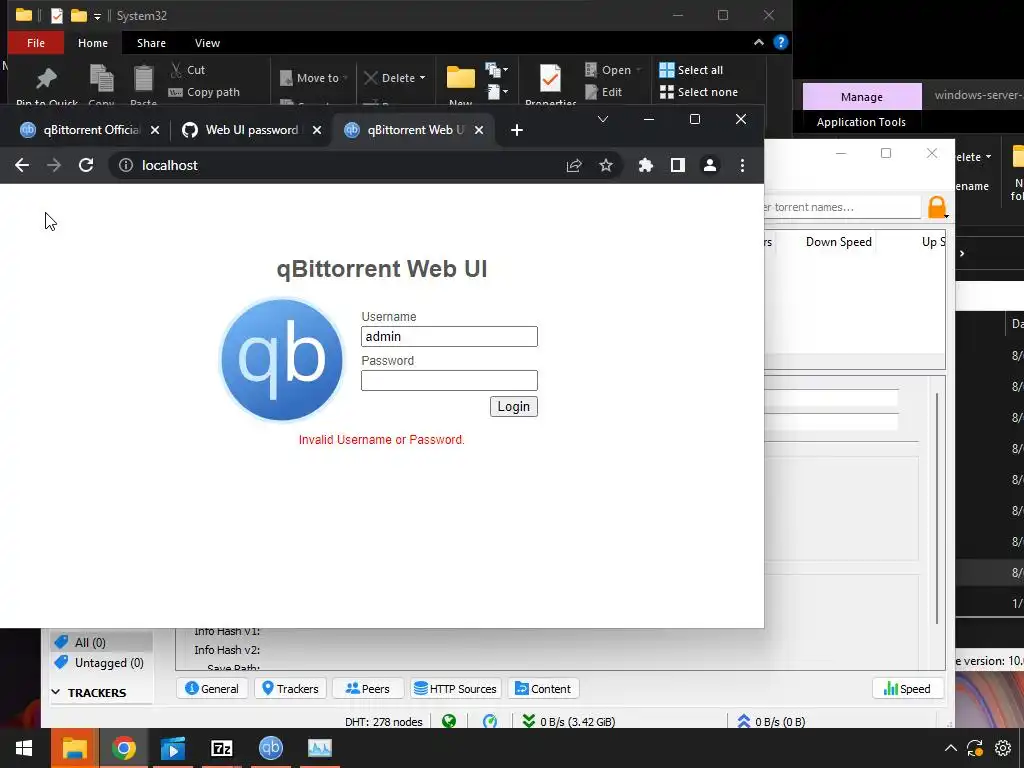Open Chrome three-dot menu
Screen dimensions: 1024x768
[742, 165]
